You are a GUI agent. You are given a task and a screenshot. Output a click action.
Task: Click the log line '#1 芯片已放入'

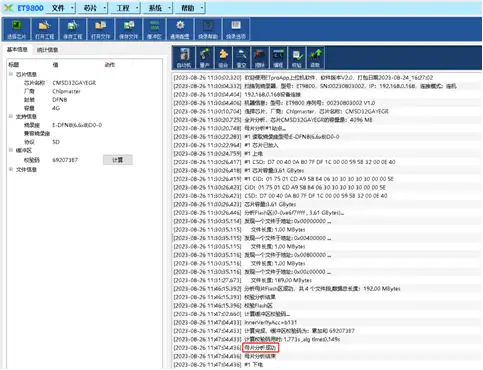(x=226, y=145)
